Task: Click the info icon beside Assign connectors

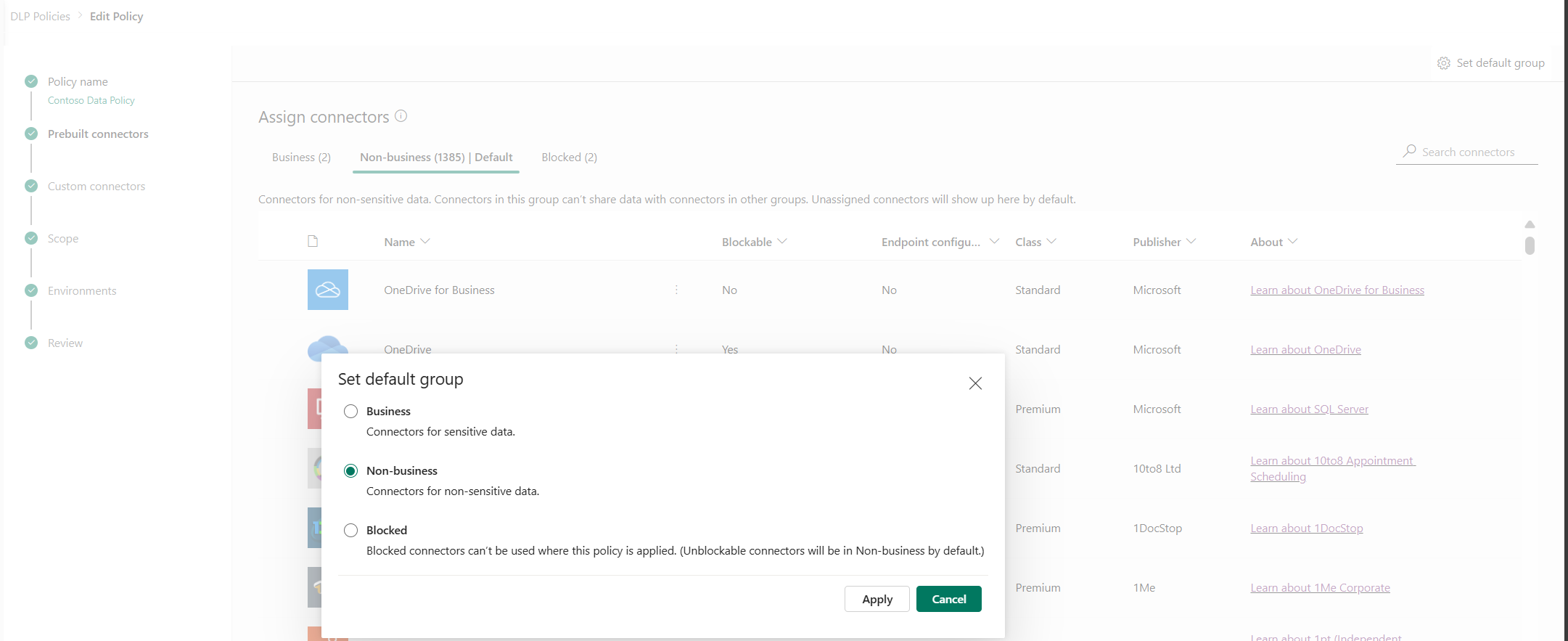Action: [401, 115]
